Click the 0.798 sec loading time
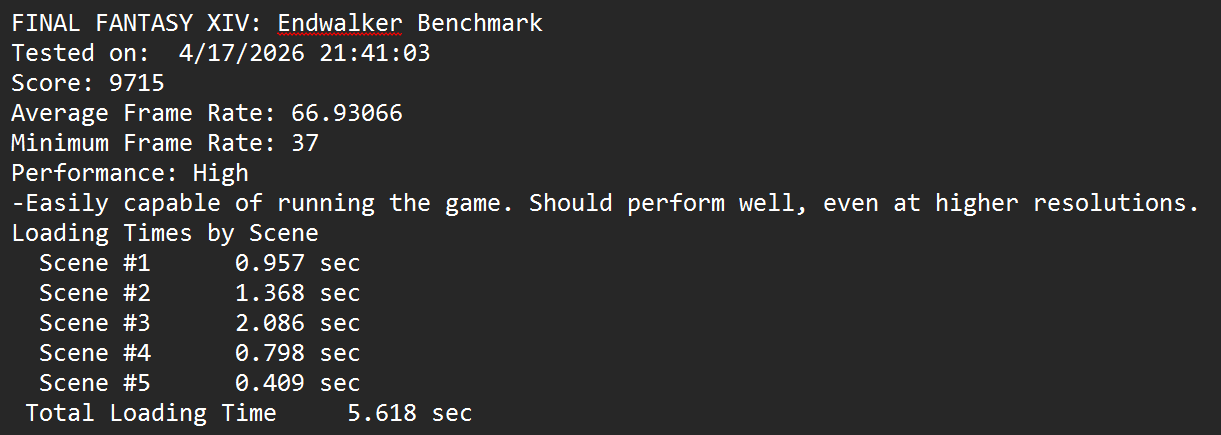 point(297,353)
